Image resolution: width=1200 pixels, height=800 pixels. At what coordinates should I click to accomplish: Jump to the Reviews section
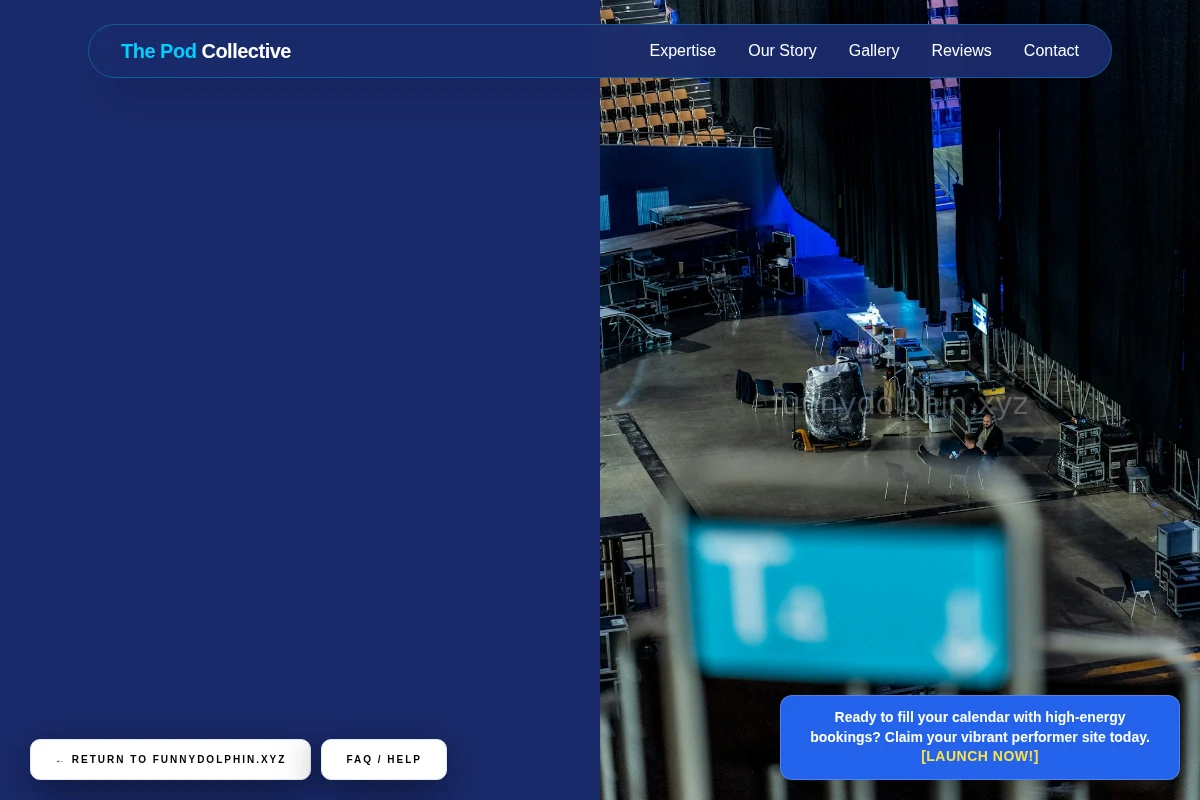(961, 51)
